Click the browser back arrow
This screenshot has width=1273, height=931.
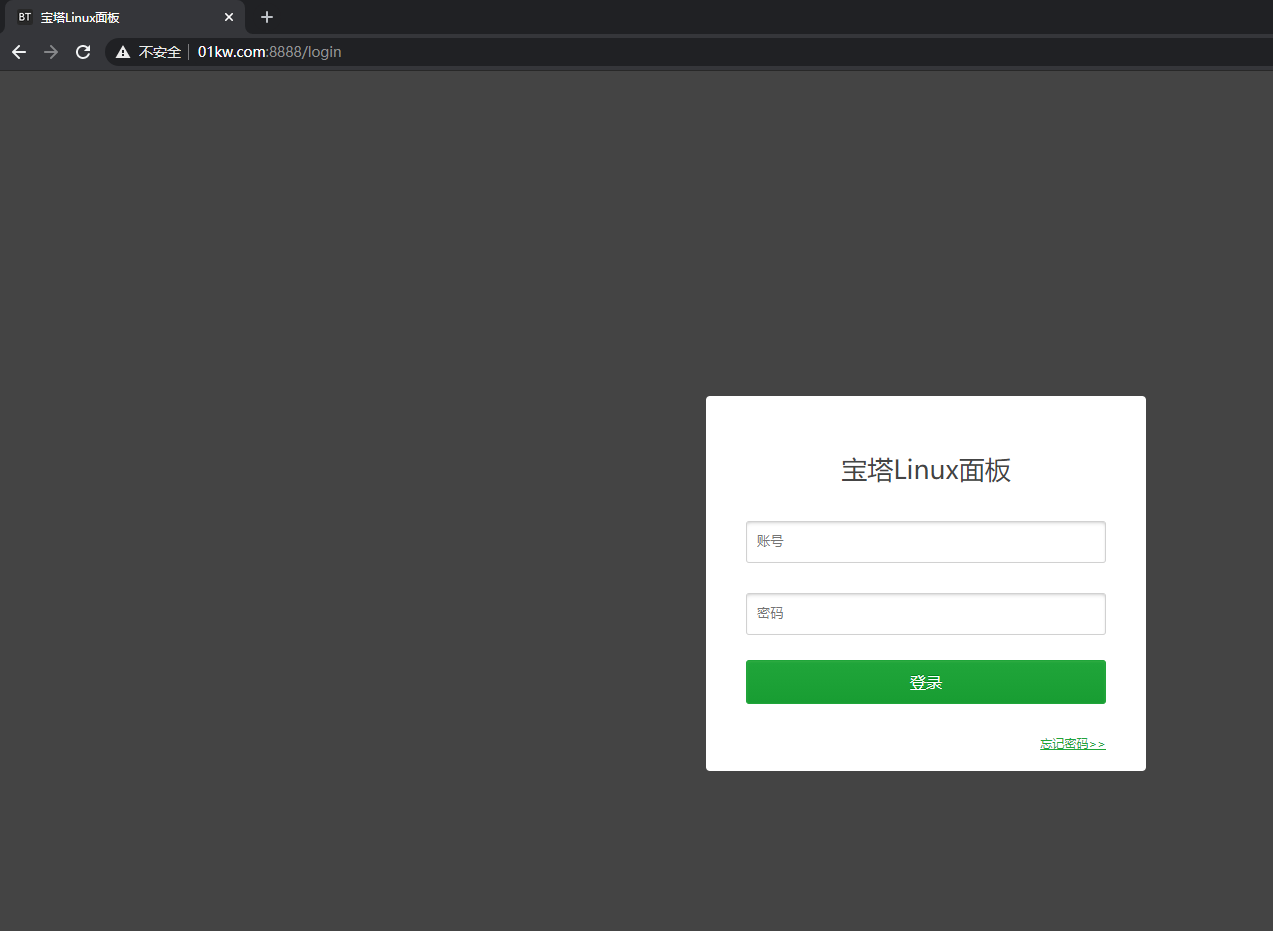point(19,52)
